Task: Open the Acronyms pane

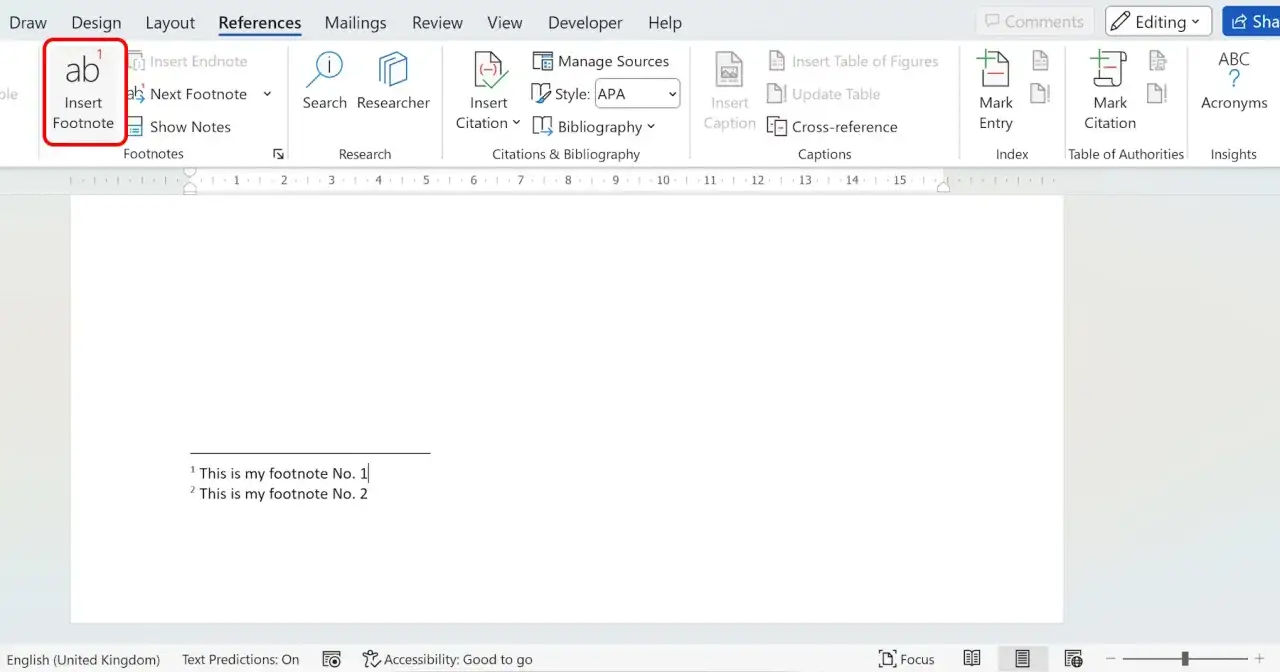Action: coord(1234,81)
